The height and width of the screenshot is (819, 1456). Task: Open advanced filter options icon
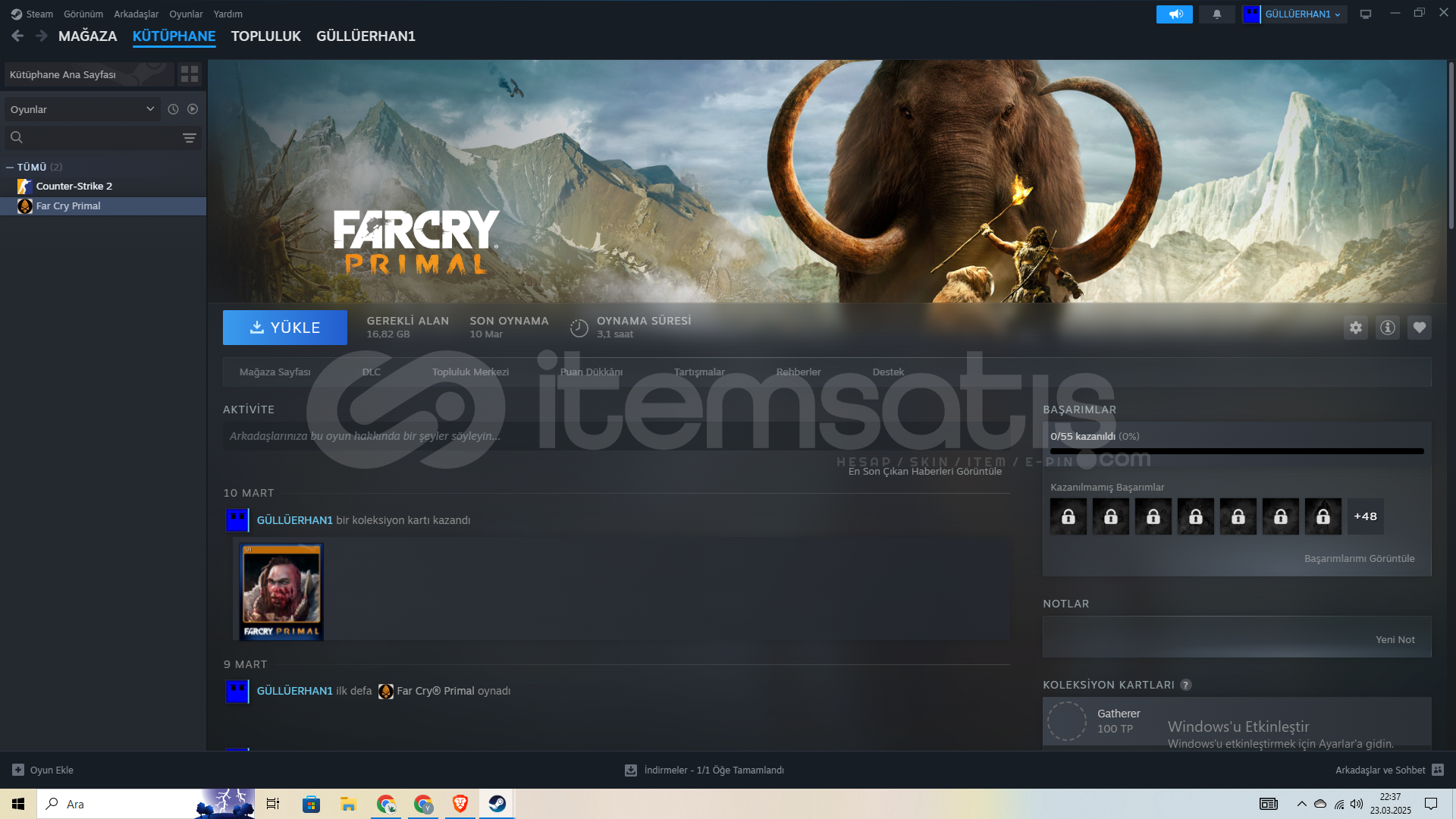pyautogui.click(x=190, y=138)
